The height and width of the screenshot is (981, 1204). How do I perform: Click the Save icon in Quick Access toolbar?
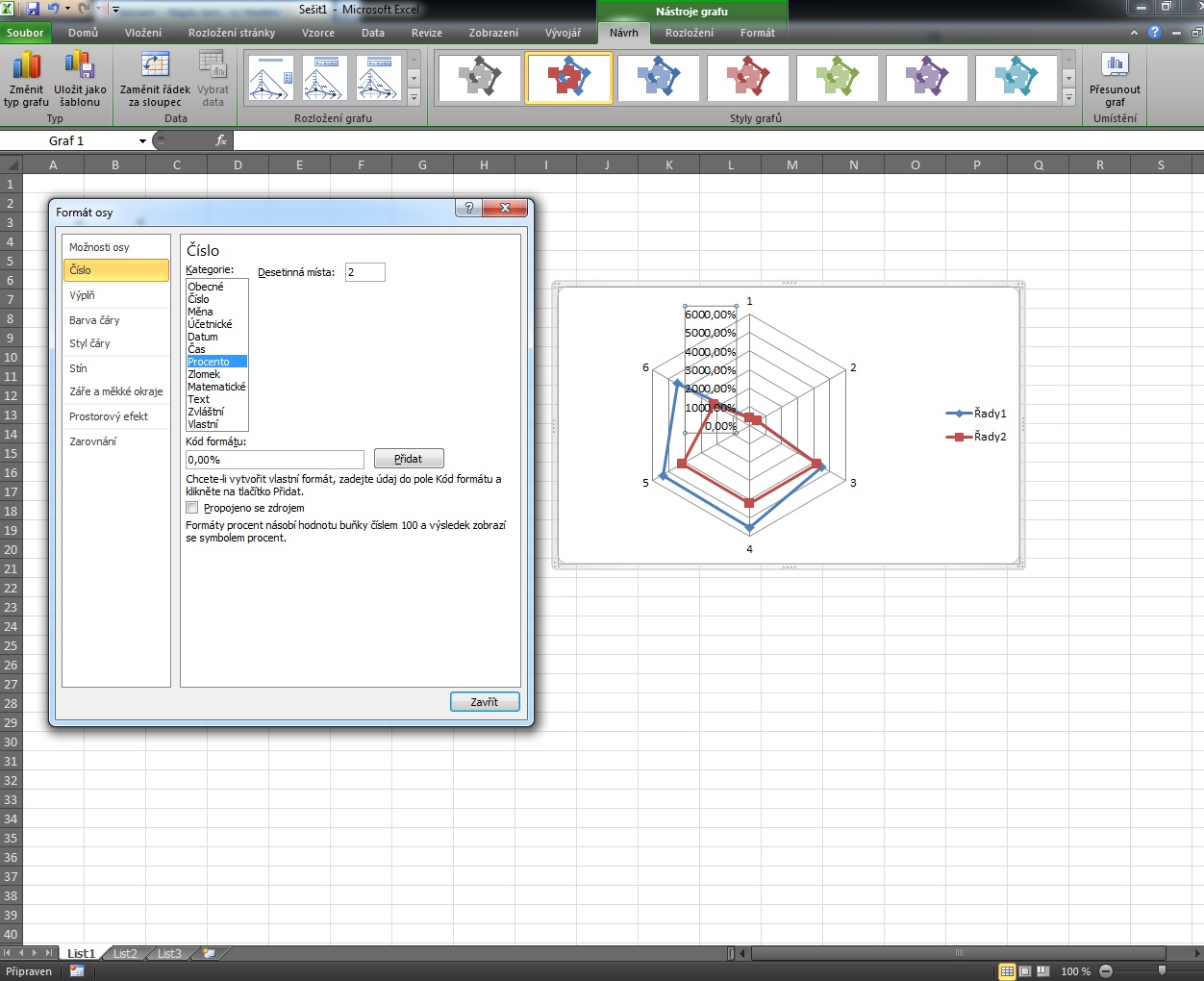click(33, 9)
